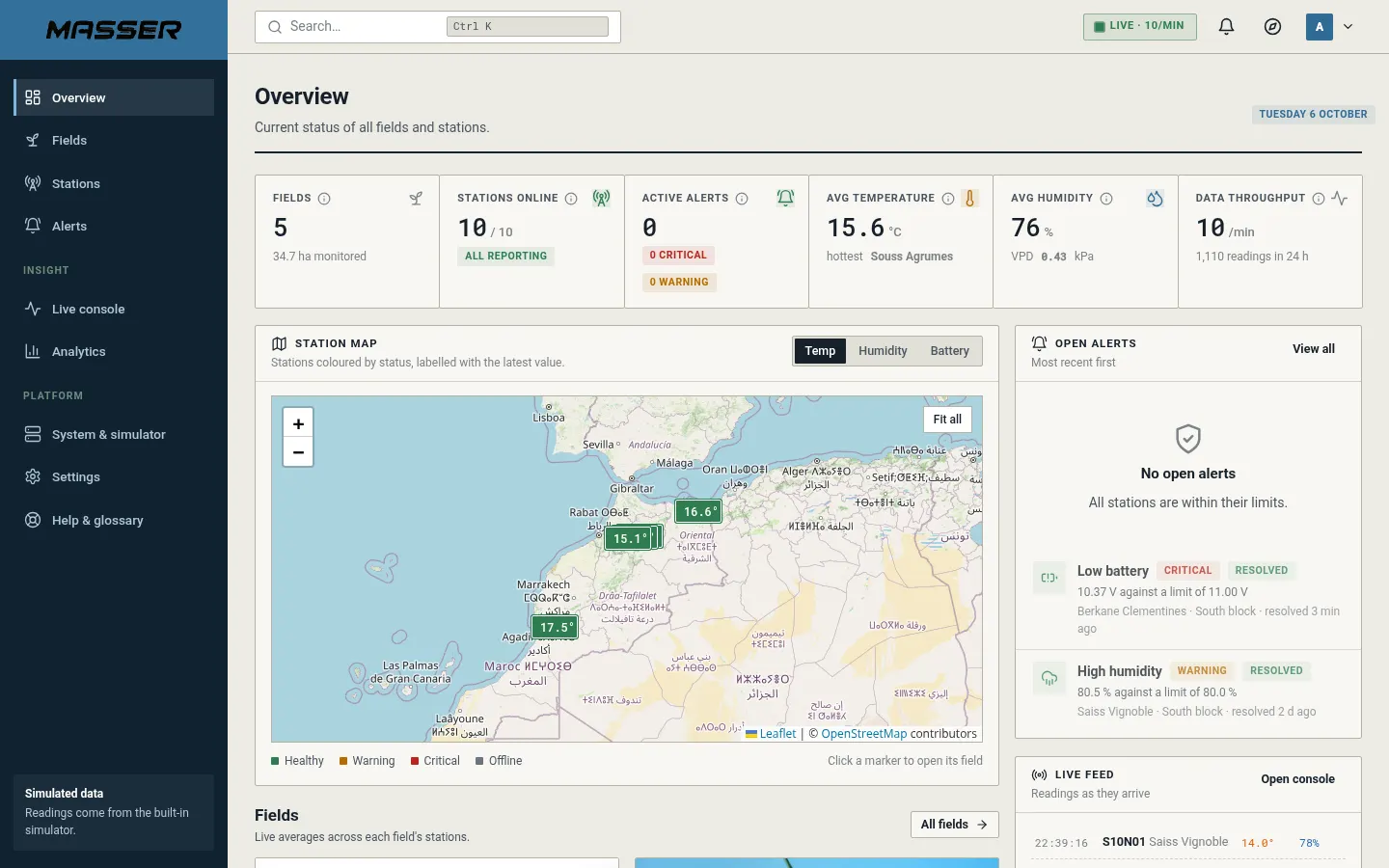The image size is (1389, 868).
Task: Click the info icon beside Fields stat
Action: [x=324, y=199]
